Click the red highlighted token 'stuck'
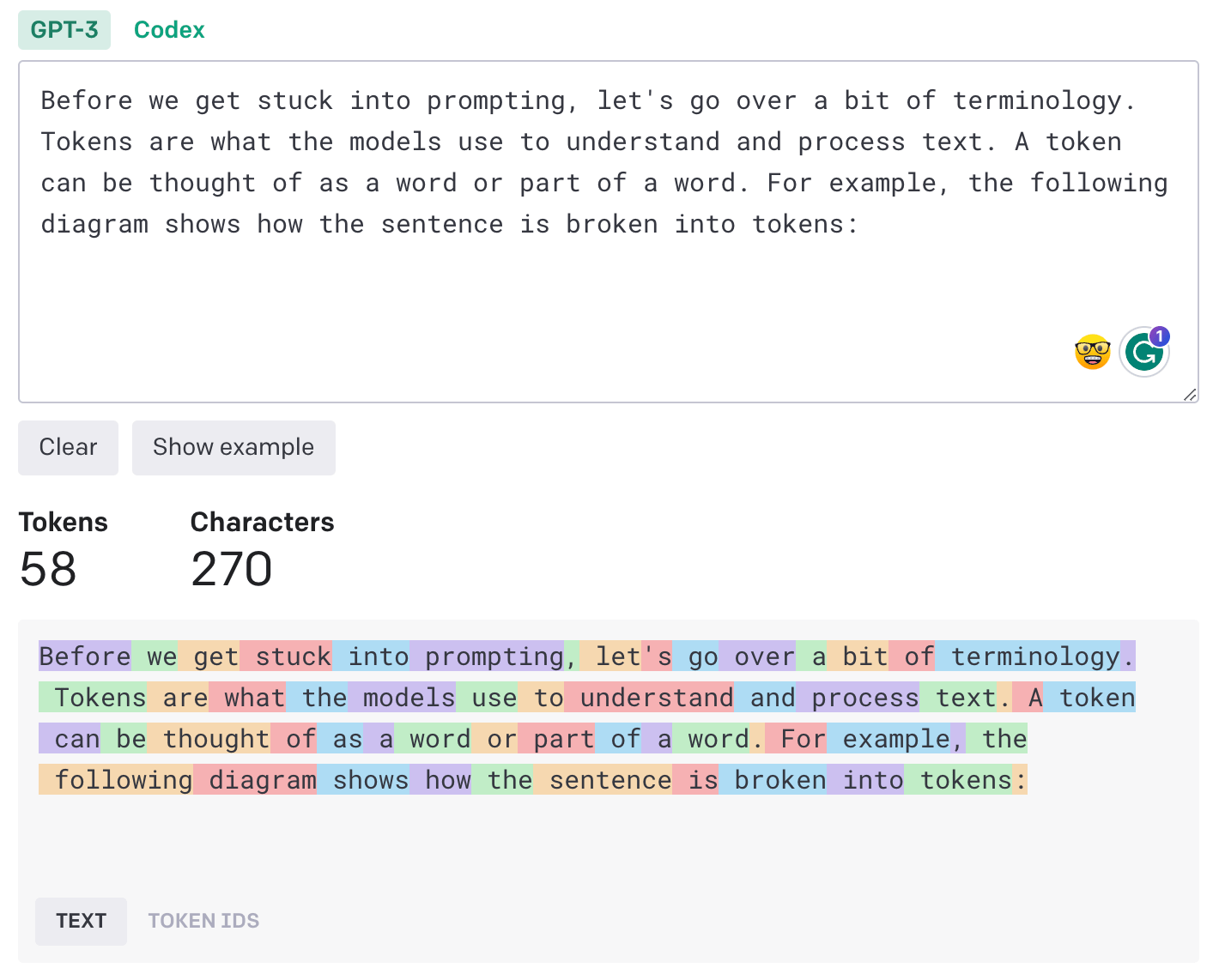The height and width of the screenshot is (980, 1219). pos(292,656)
